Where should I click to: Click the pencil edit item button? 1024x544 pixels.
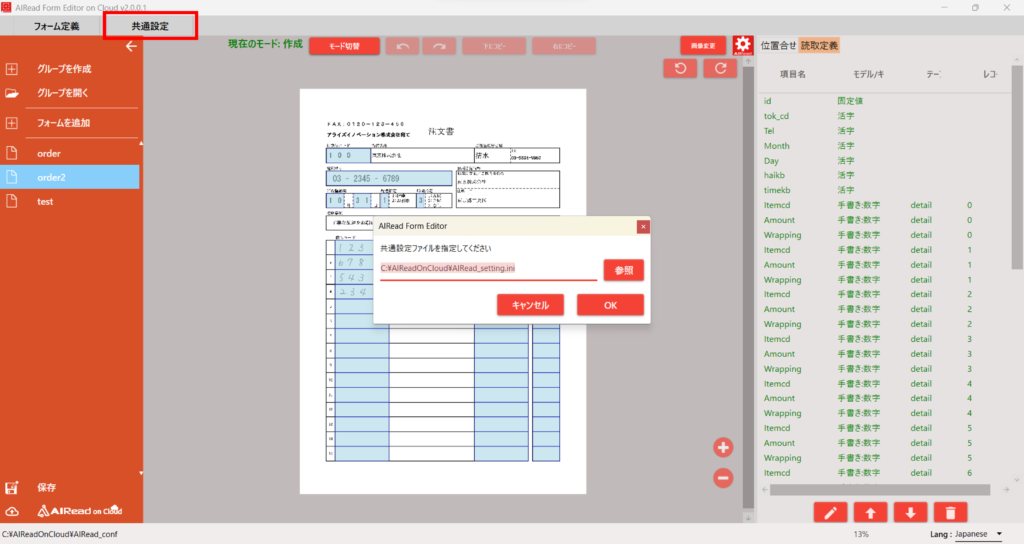(x=830, y=512)
